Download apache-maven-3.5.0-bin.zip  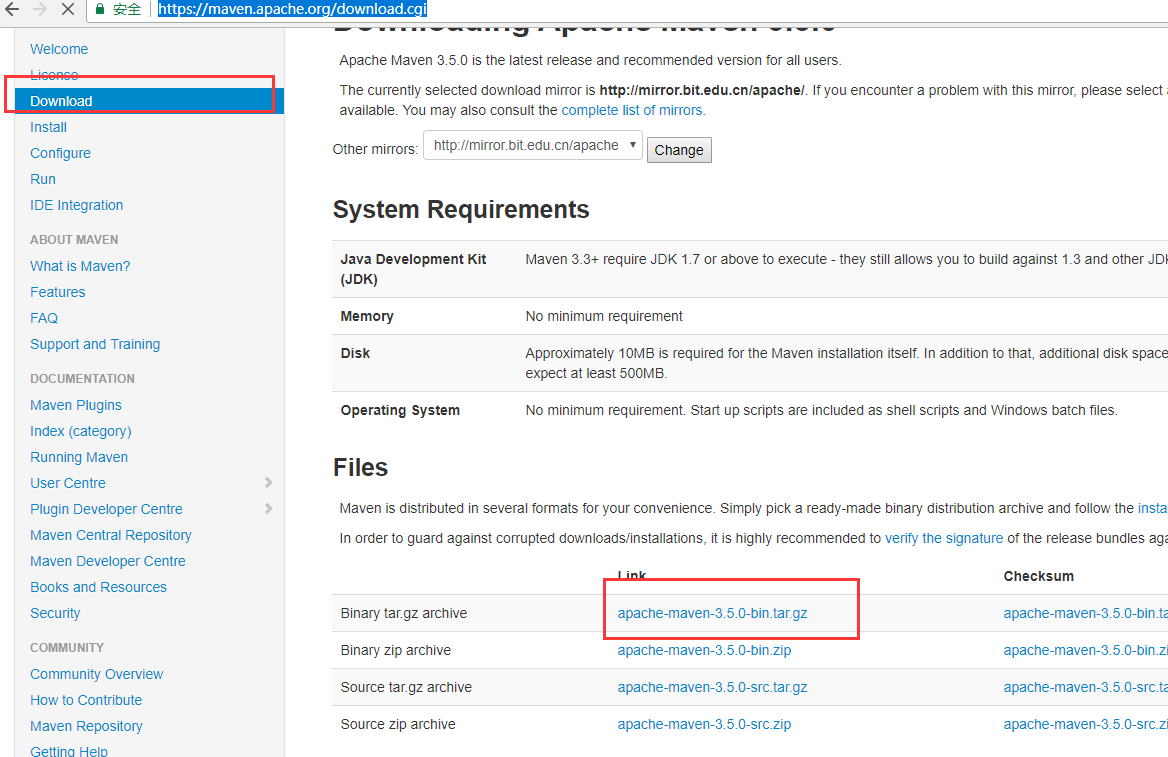click(x=704, y=650)
